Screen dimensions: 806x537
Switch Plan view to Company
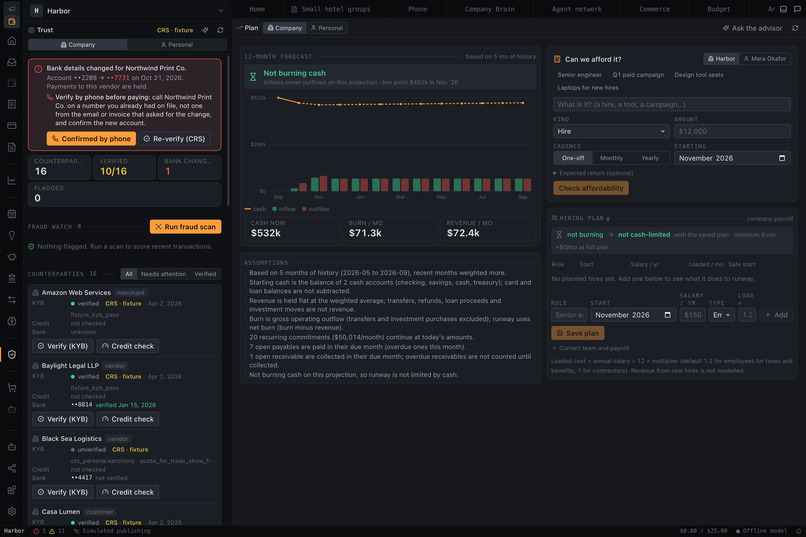click(x=285, y=28)
